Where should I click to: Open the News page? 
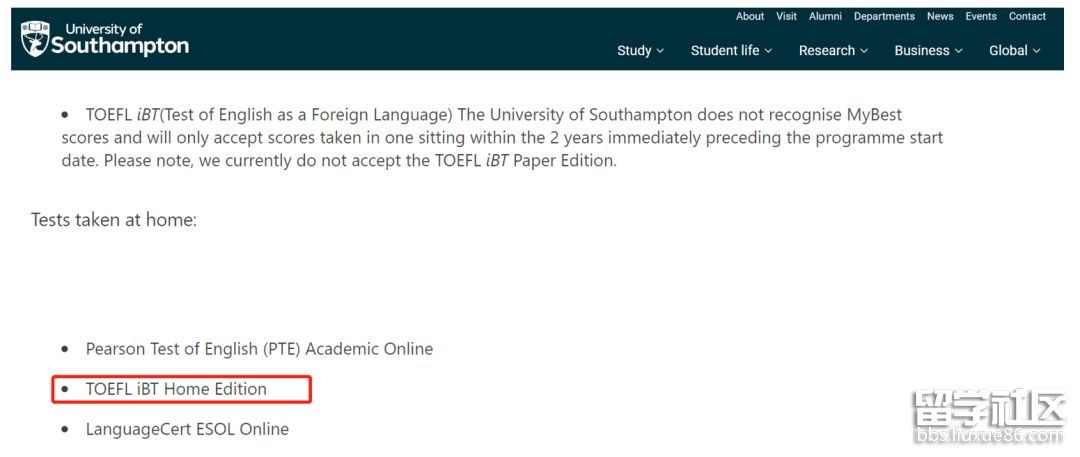(940, 17)
